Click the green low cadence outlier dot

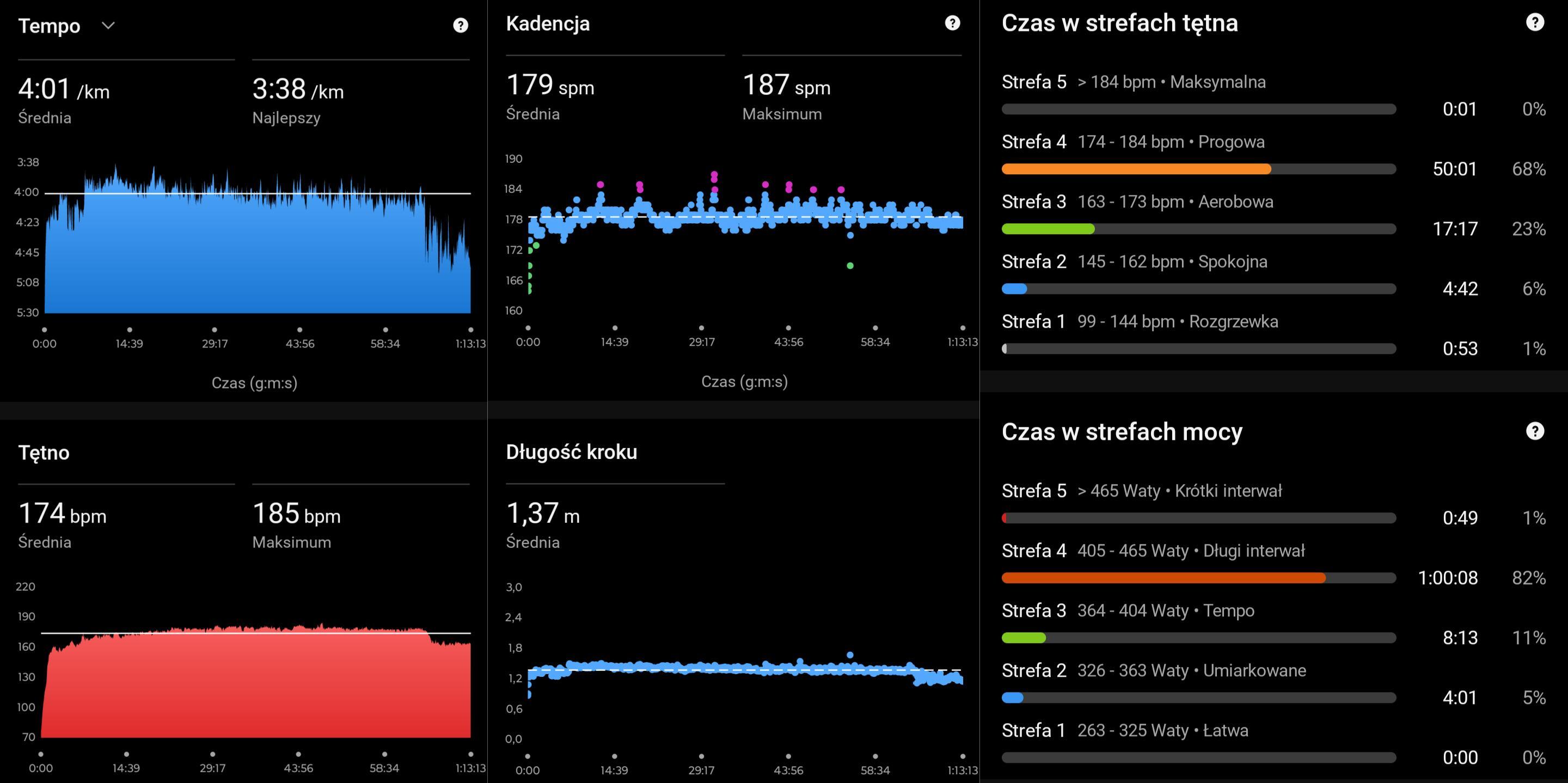click(850, 266)
